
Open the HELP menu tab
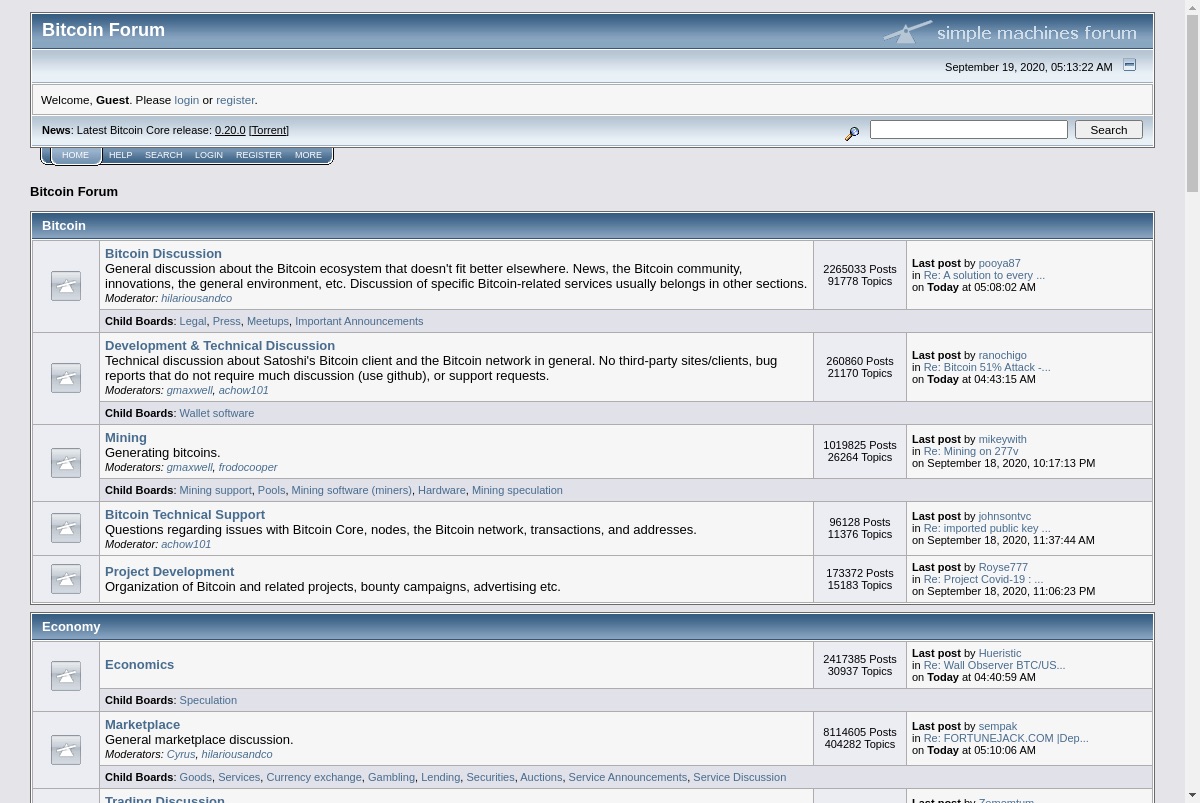(120, 156)
